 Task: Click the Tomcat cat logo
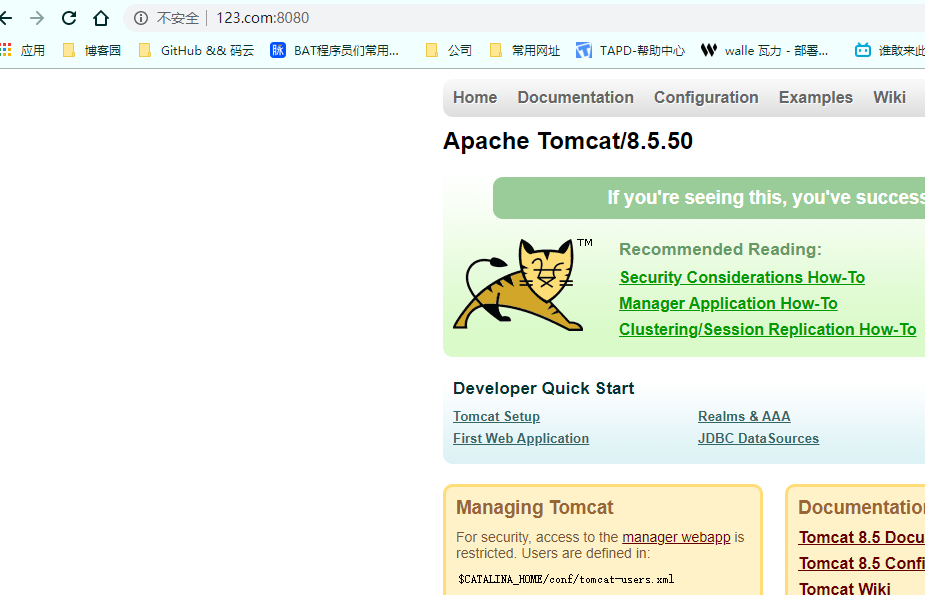point(519,285)
